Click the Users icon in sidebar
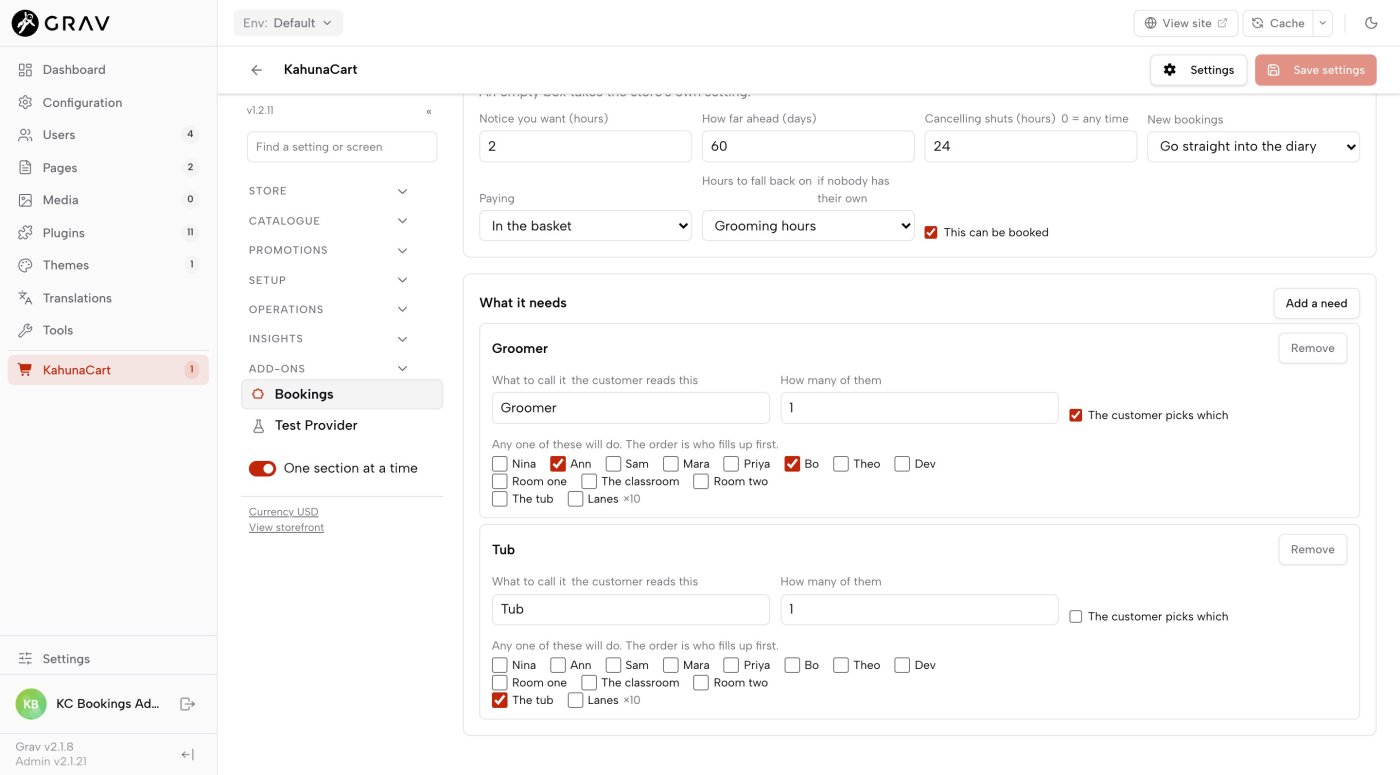The image size is (1400, 775). [x=26, y=135]
